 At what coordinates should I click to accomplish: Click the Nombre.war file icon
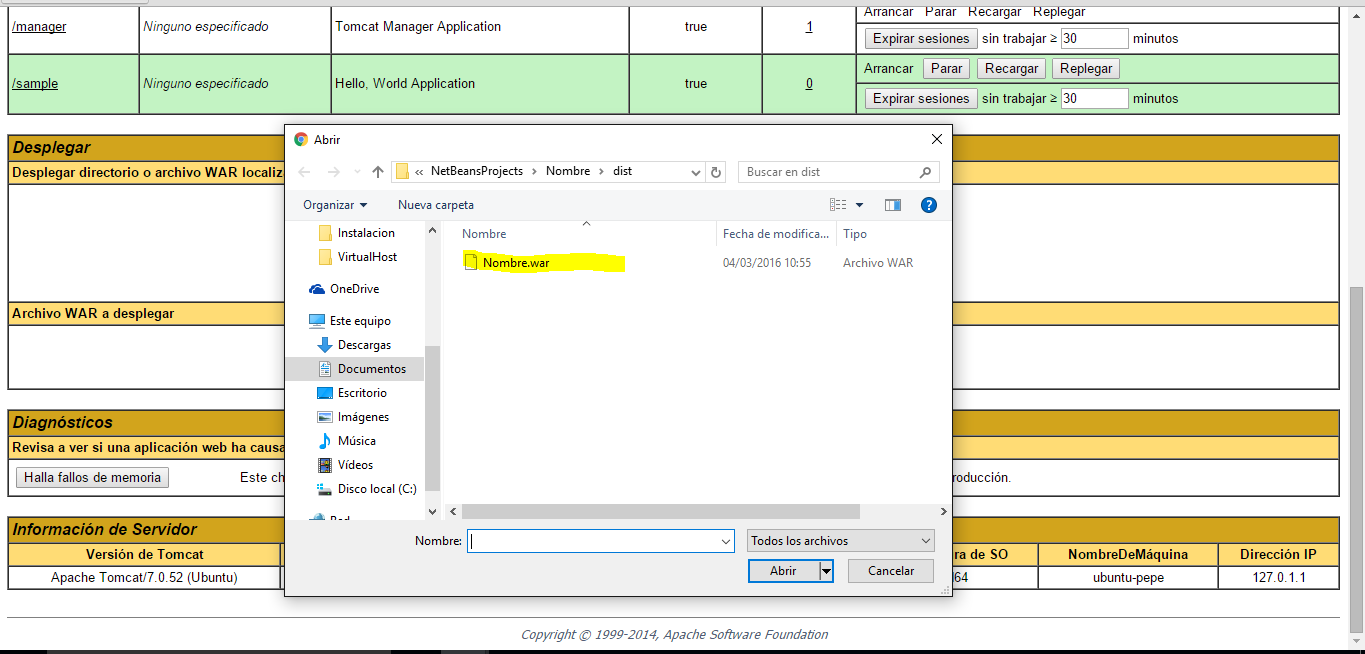[x=472, y=262]
